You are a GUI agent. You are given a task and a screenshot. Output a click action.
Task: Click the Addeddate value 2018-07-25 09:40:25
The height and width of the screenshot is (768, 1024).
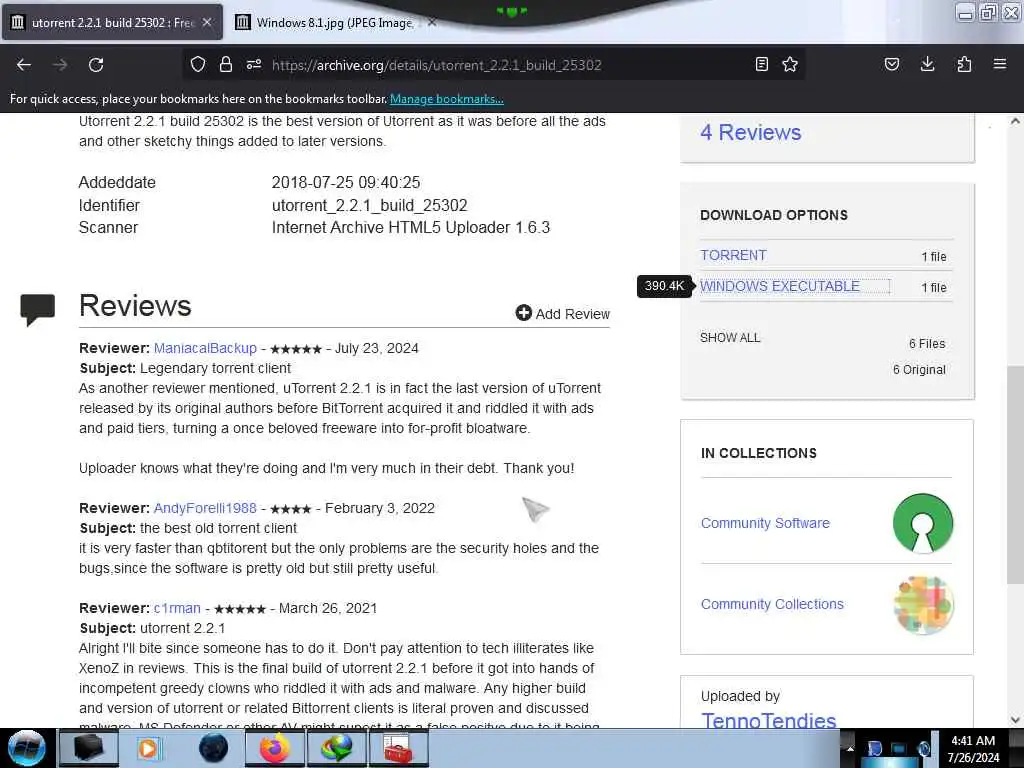click(x=346, y=182)
